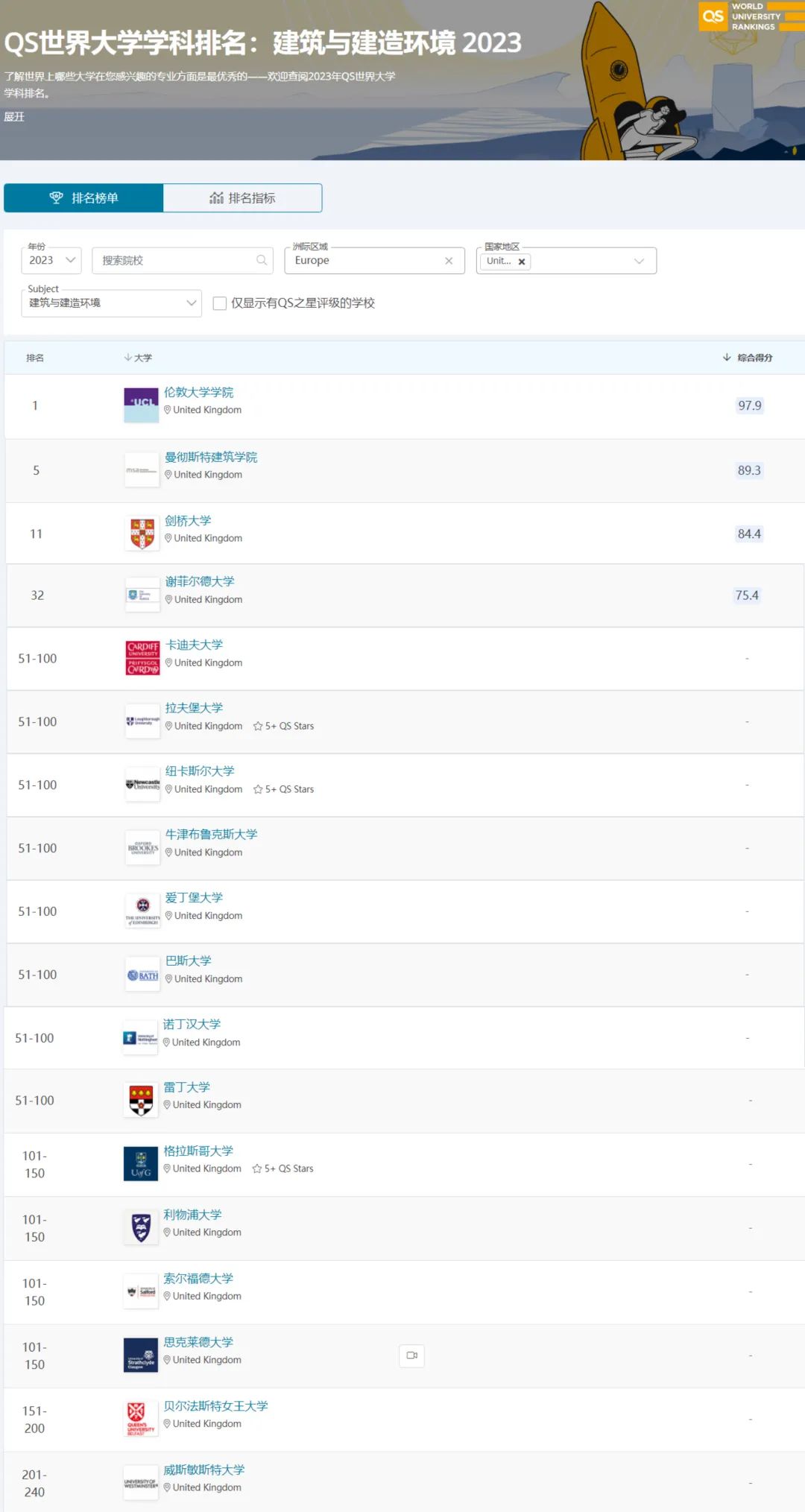Click the QS World University Rankings logo
The height and width of the screenshot is (1512, 805).
(751, 16)
